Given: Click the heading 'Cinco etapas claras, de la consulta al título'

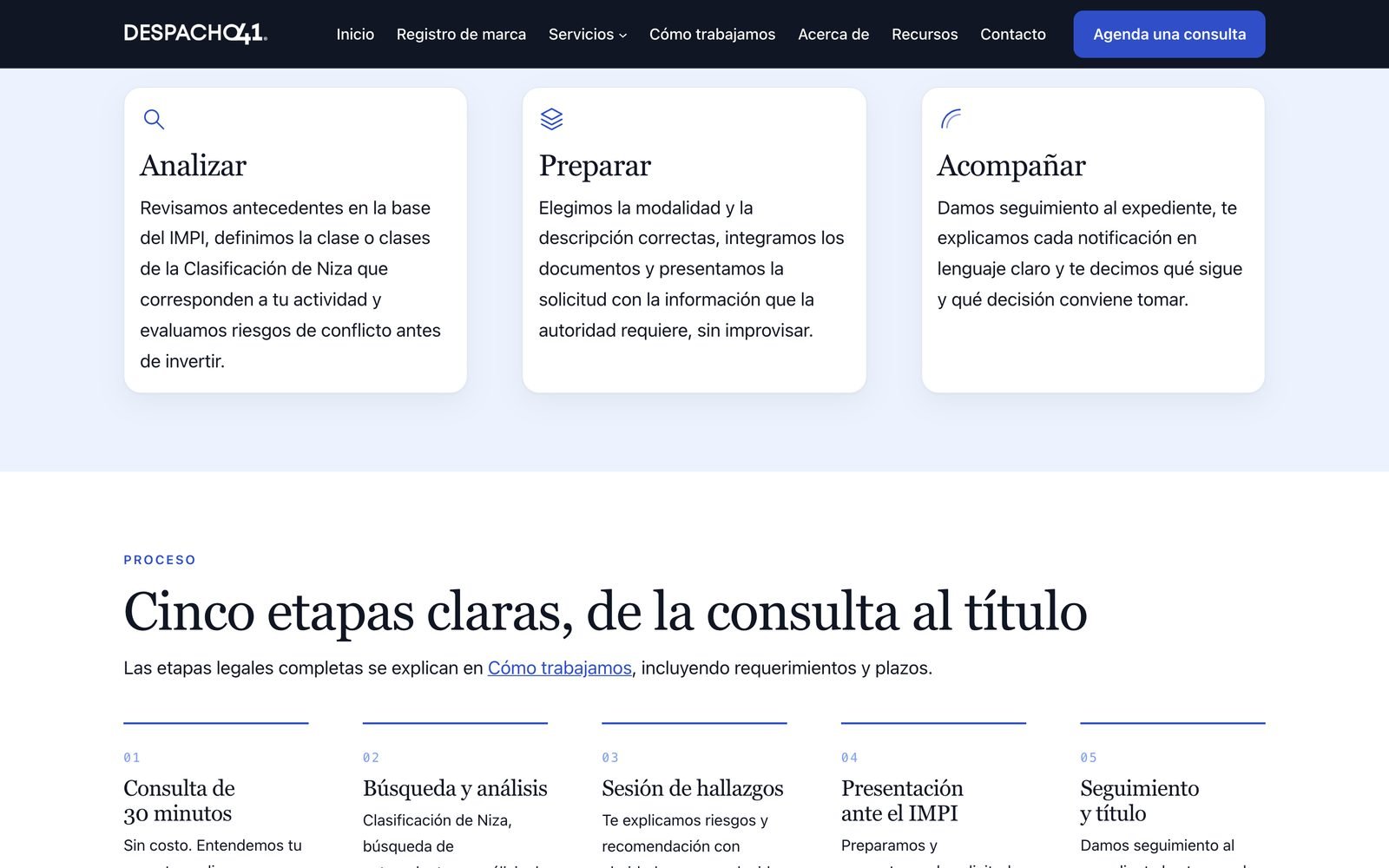Looking at the screenshot, I should click(x=605, y=611).
